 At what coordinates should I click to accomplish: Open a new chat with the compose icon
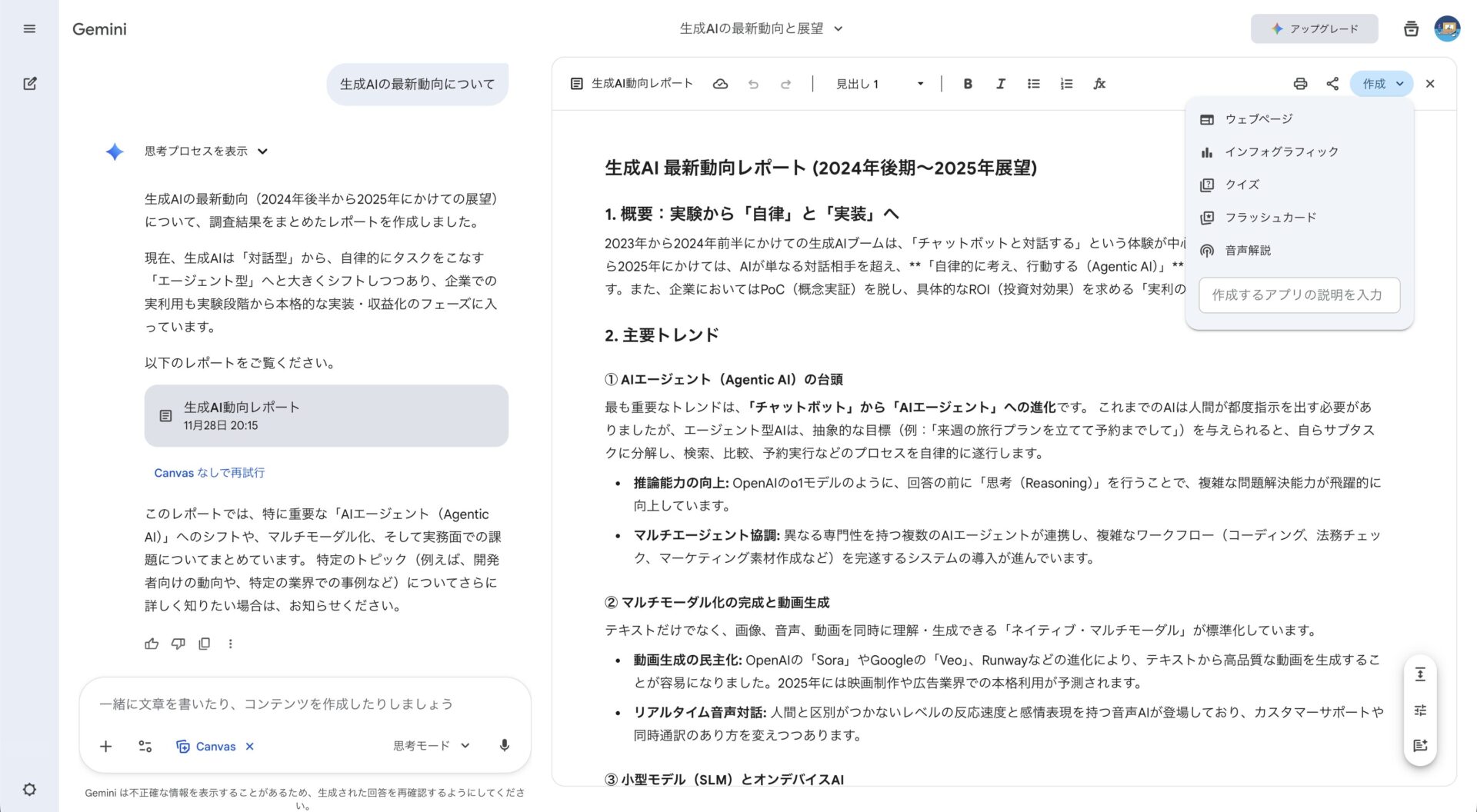coord(31,83)
